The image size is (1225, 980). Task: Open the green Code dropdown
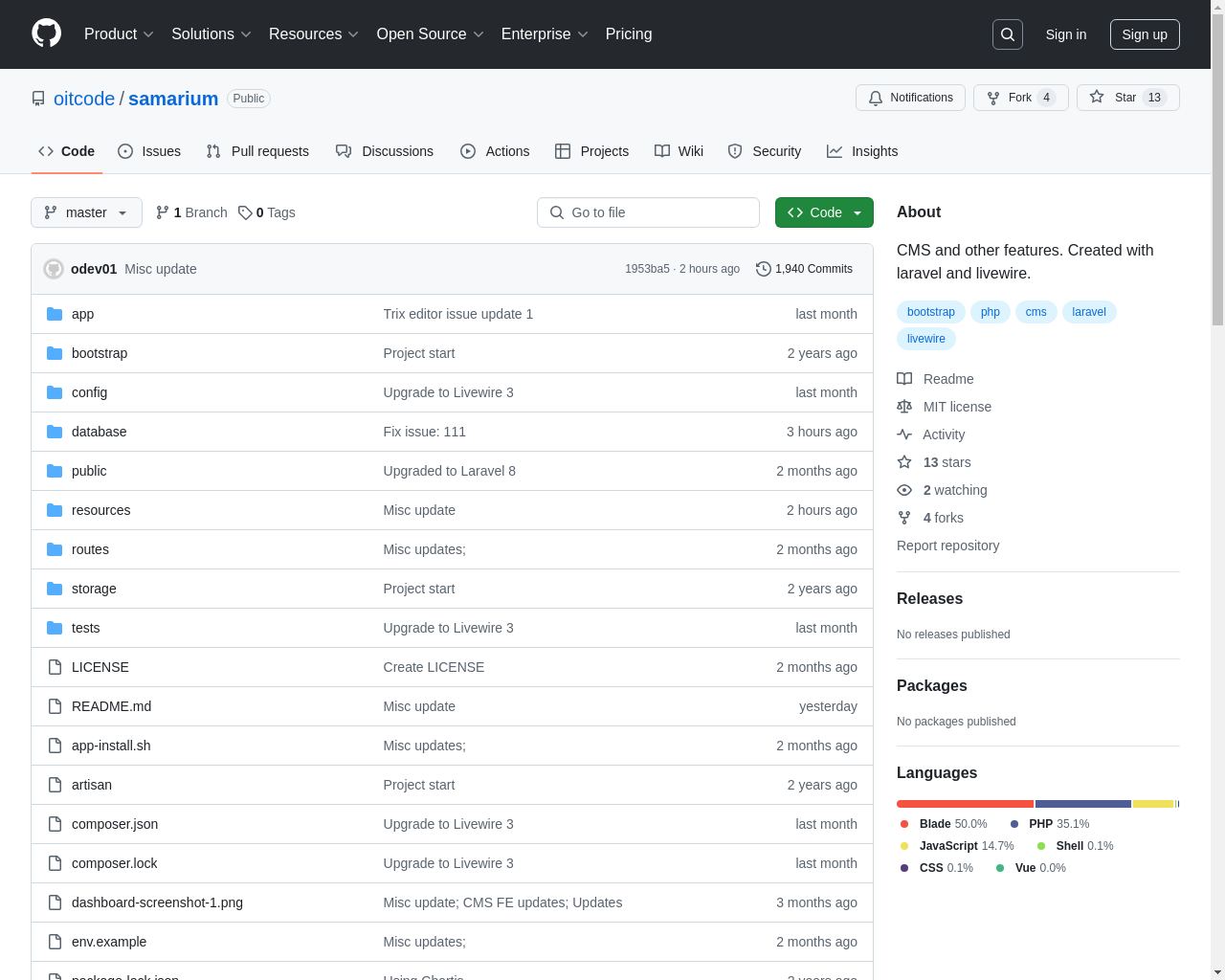pyautogui.click(x=824, y=212)
